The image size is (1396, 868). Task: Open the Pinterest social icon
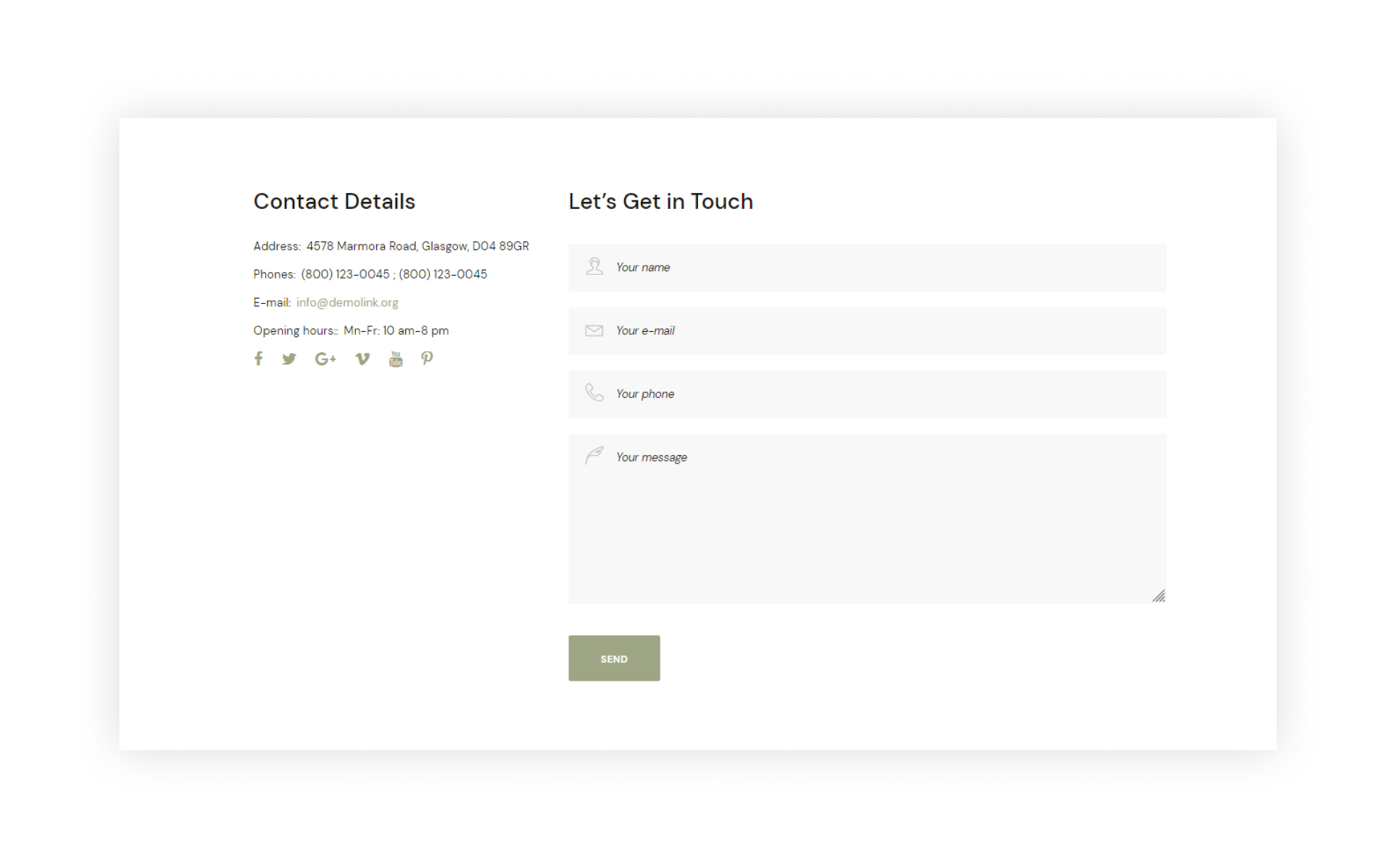[427, 359]
